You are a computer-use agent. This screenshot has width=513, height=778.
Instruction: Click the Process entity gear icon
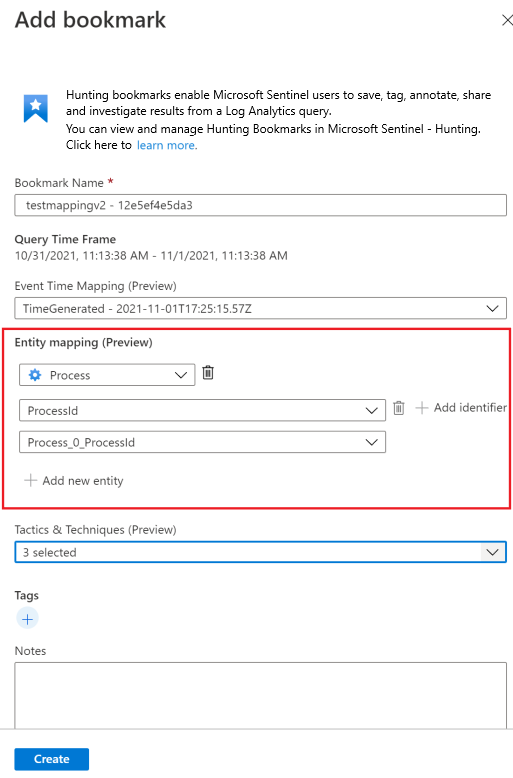[x=35, y=375]
